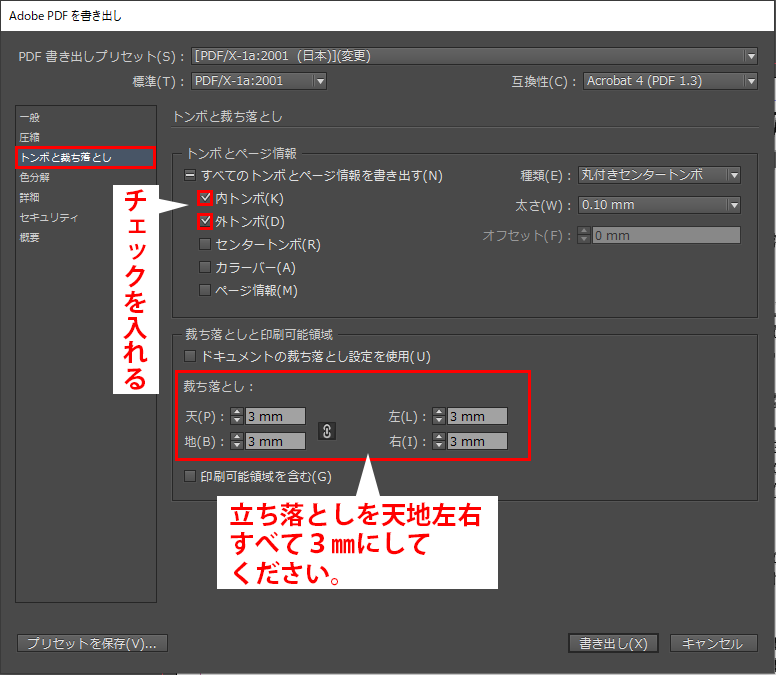Click 天(P) bleed value field
Viewport: 776px width, 675px height.
tap(275, 416)
